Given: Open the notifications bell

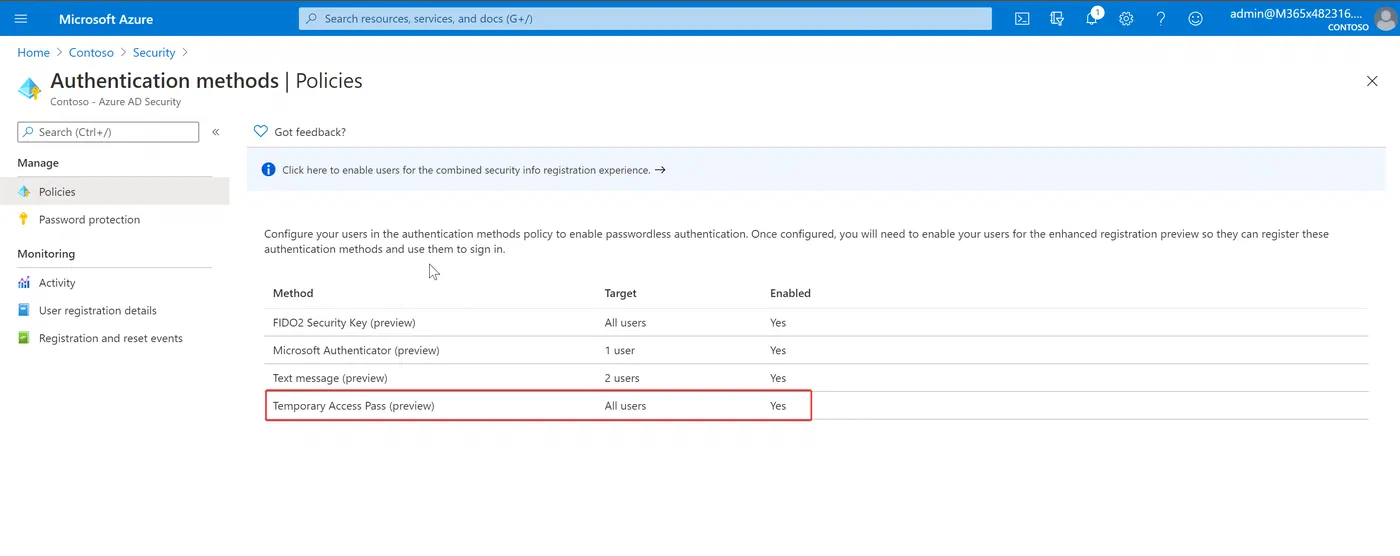Looking at the screenshot, I should (x=1092, y=18).
